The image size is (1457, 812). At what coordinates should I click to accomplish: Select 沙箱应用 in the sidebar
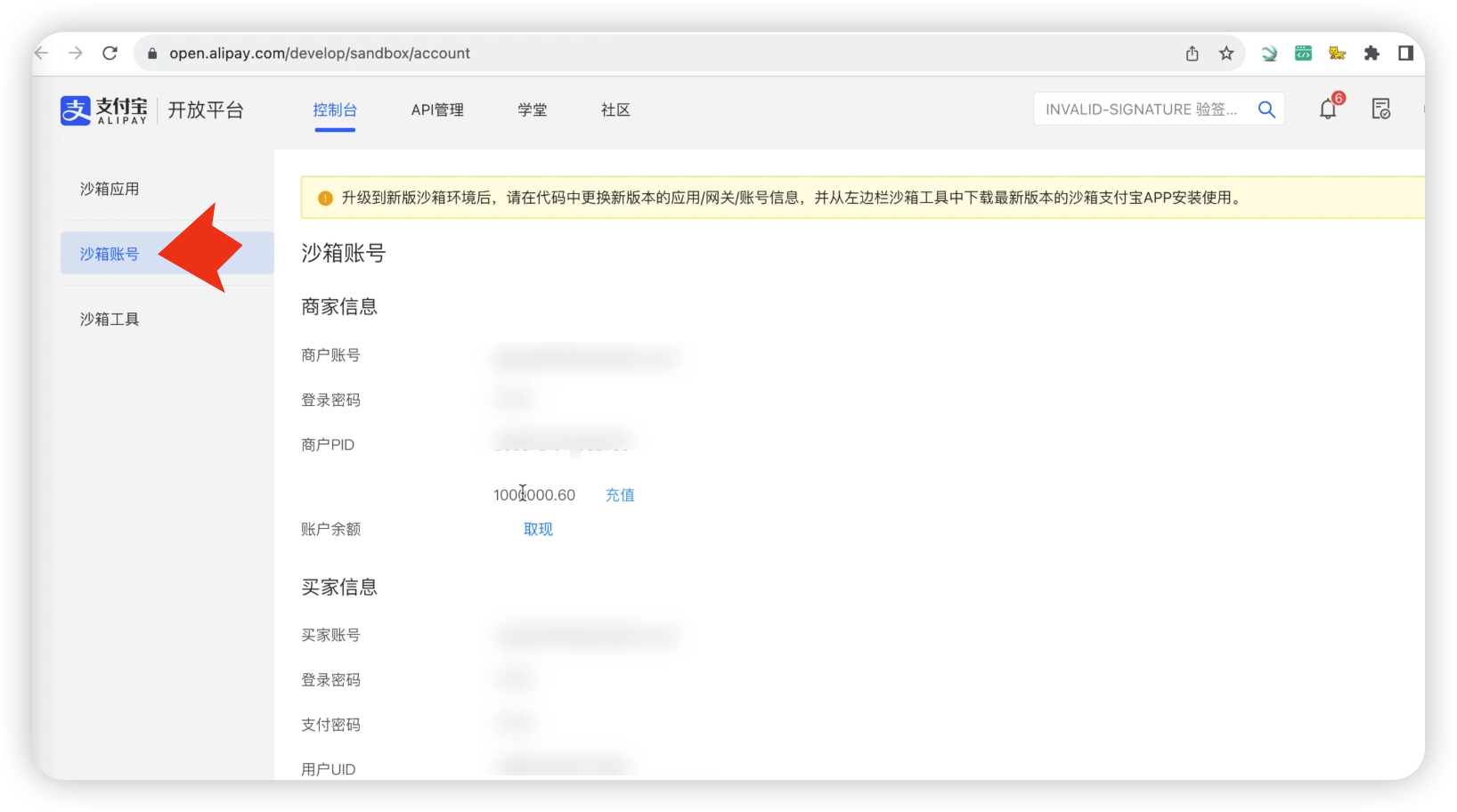click(110, 189)
